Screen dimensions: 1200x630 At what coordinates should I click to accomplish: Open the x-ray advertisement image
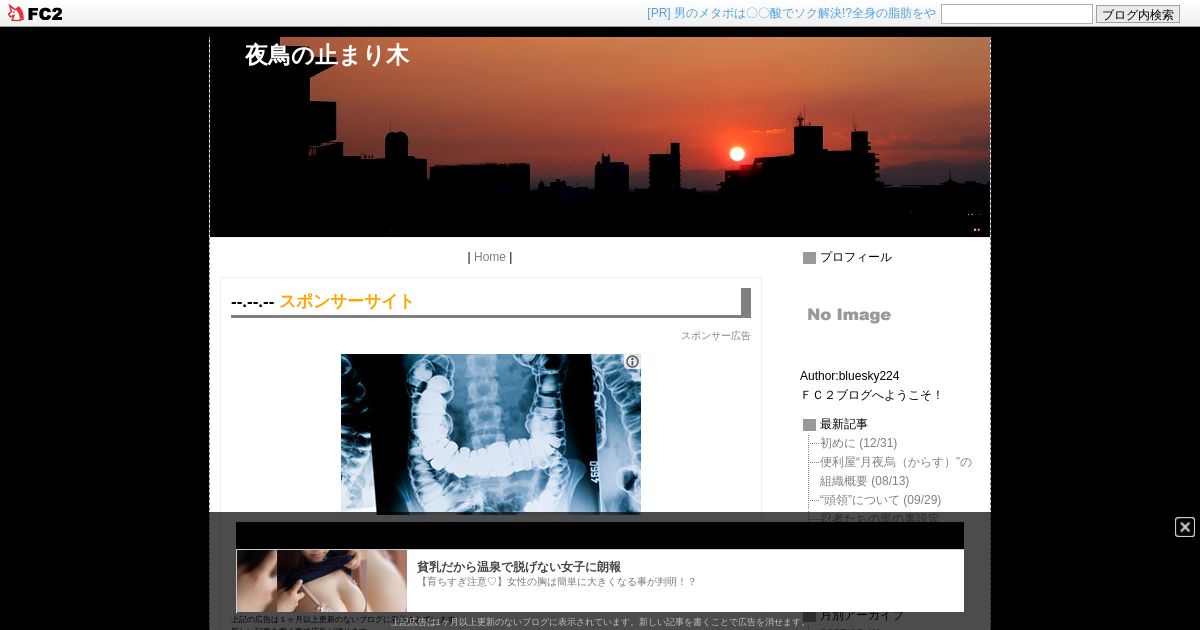(x=490, y=434)
